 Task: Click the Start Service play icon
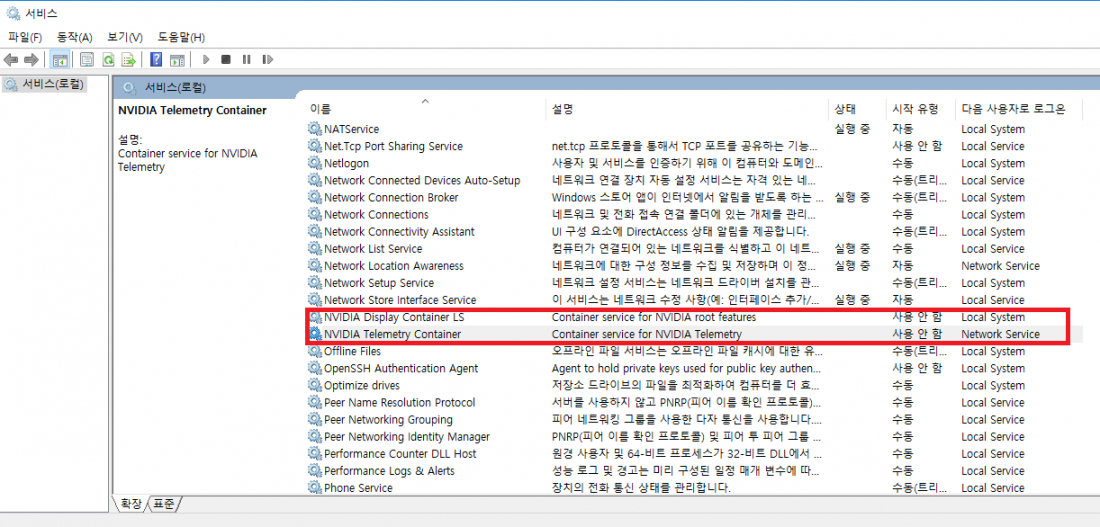[206, 60]
